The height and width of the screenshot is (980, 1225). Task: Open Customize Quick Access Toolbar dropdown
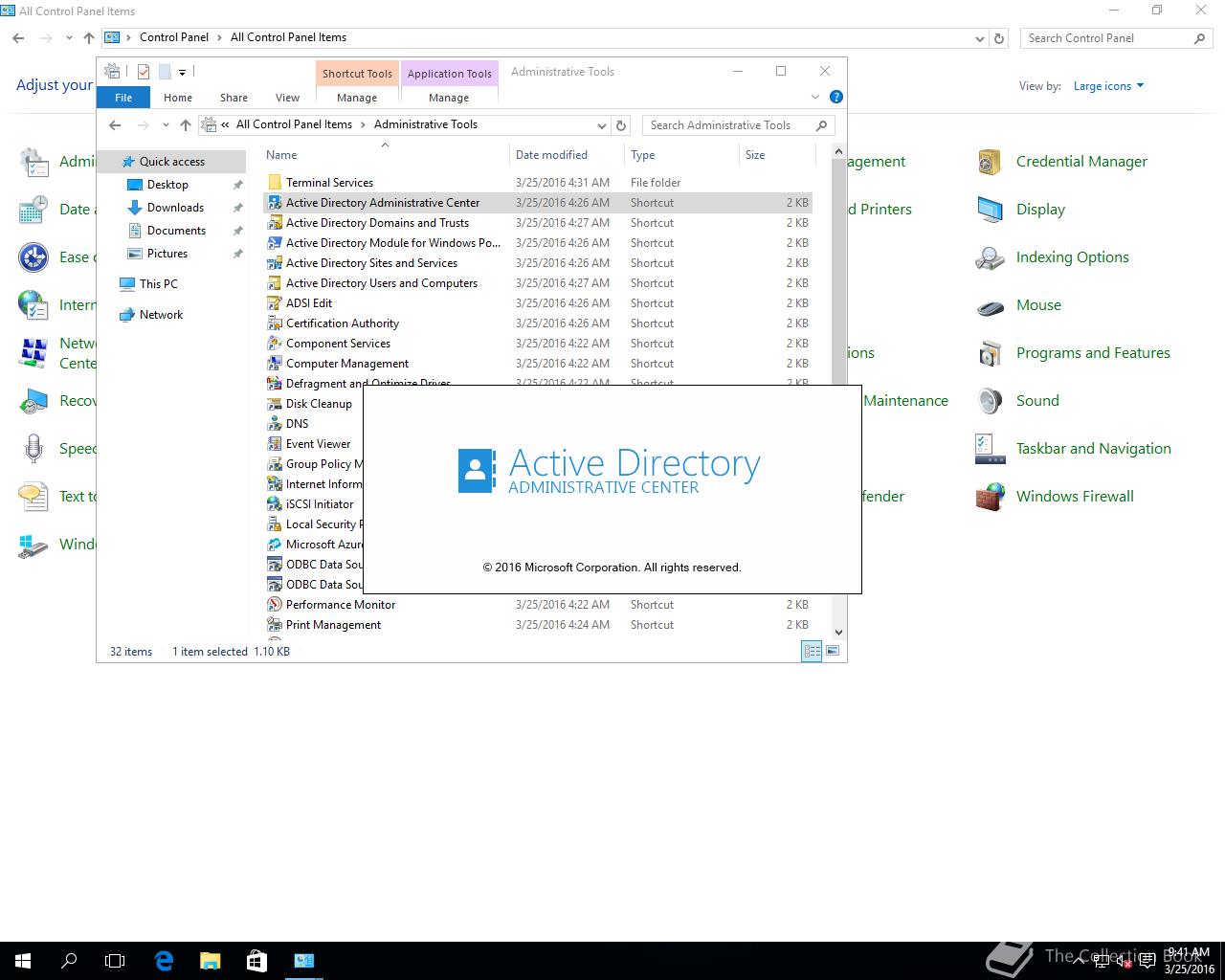click(x=182, y=72)
